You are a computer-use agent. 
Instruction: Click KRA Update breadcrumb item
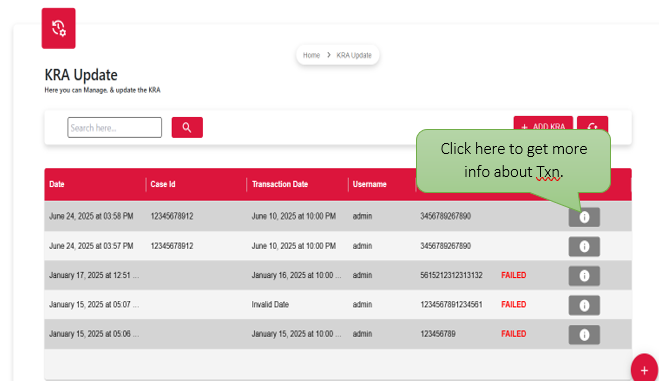click(x=354, y=55)
